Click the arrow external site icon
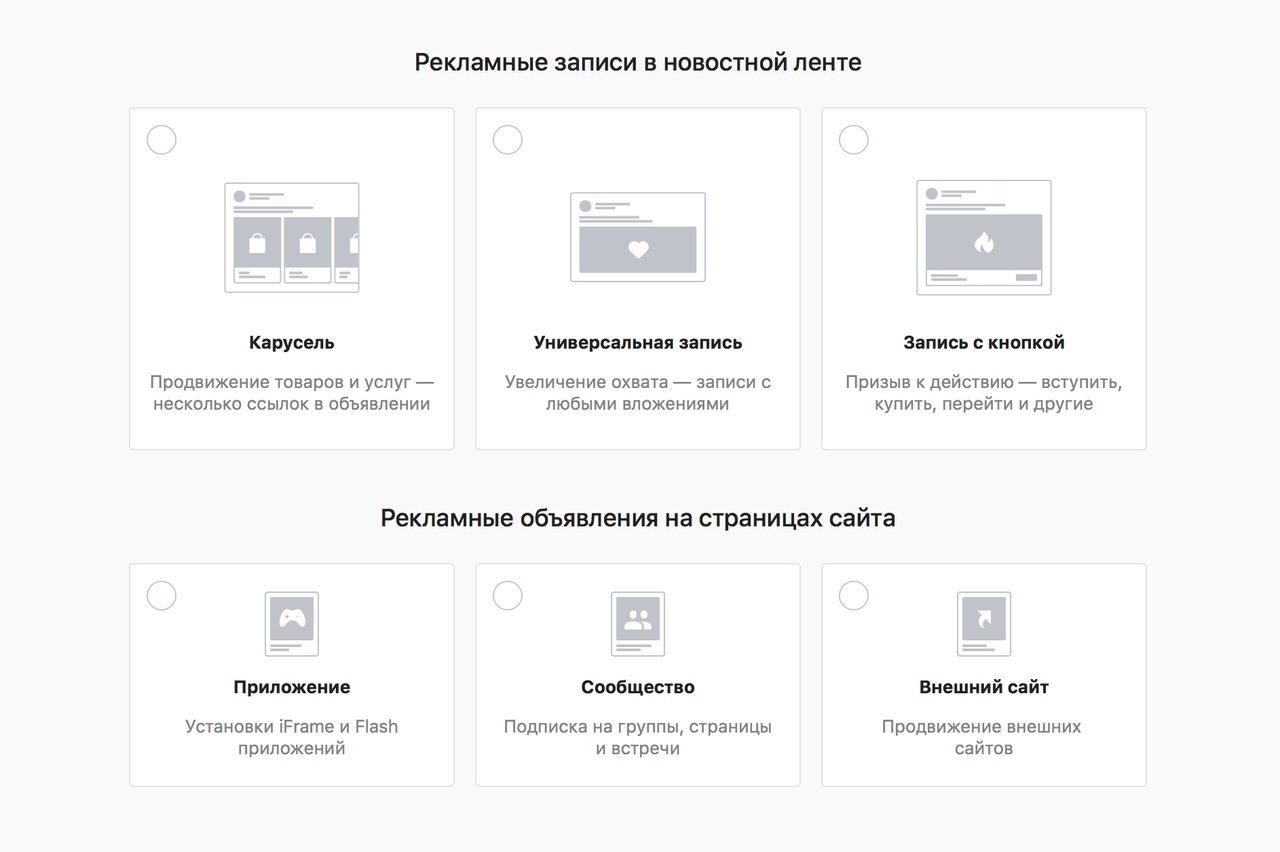This screenshot has height=852, width=1280. pyautogui.click(x=984, y=624)
